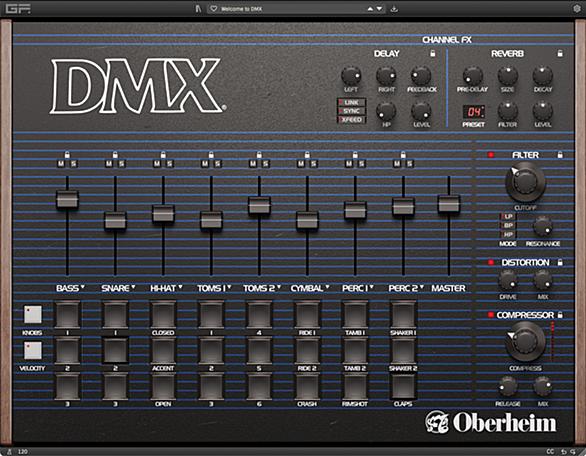Click lock icon above Toms 1 channel
This screenshot has height=456, width=586.
tap(211, 155)
